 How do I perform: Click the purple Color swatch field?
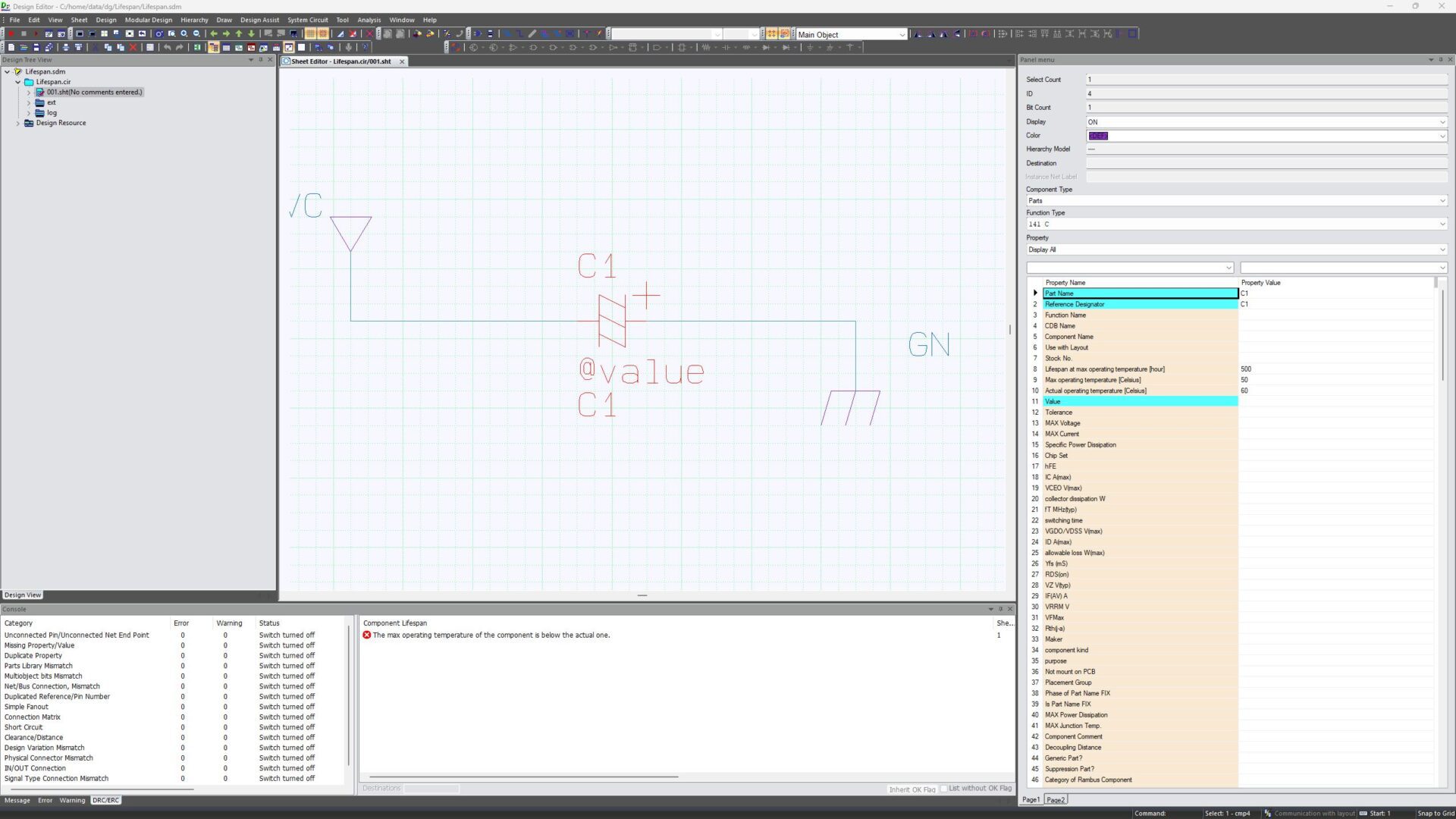pos(1097,136)
